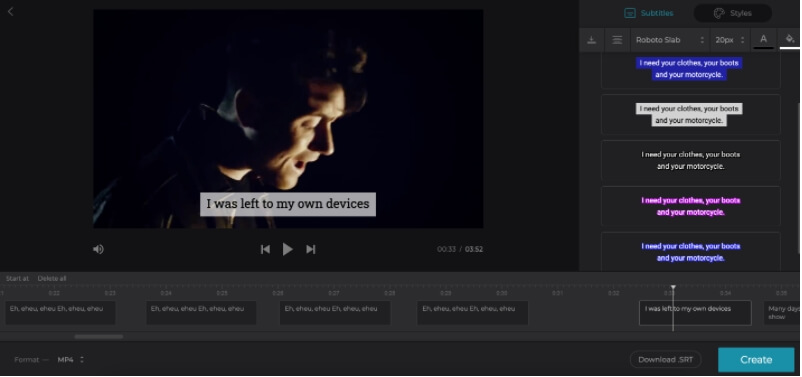Open the Styles tab
This screenshot has width=802, height=377.
pyautogui.click(x=732, y=13)
